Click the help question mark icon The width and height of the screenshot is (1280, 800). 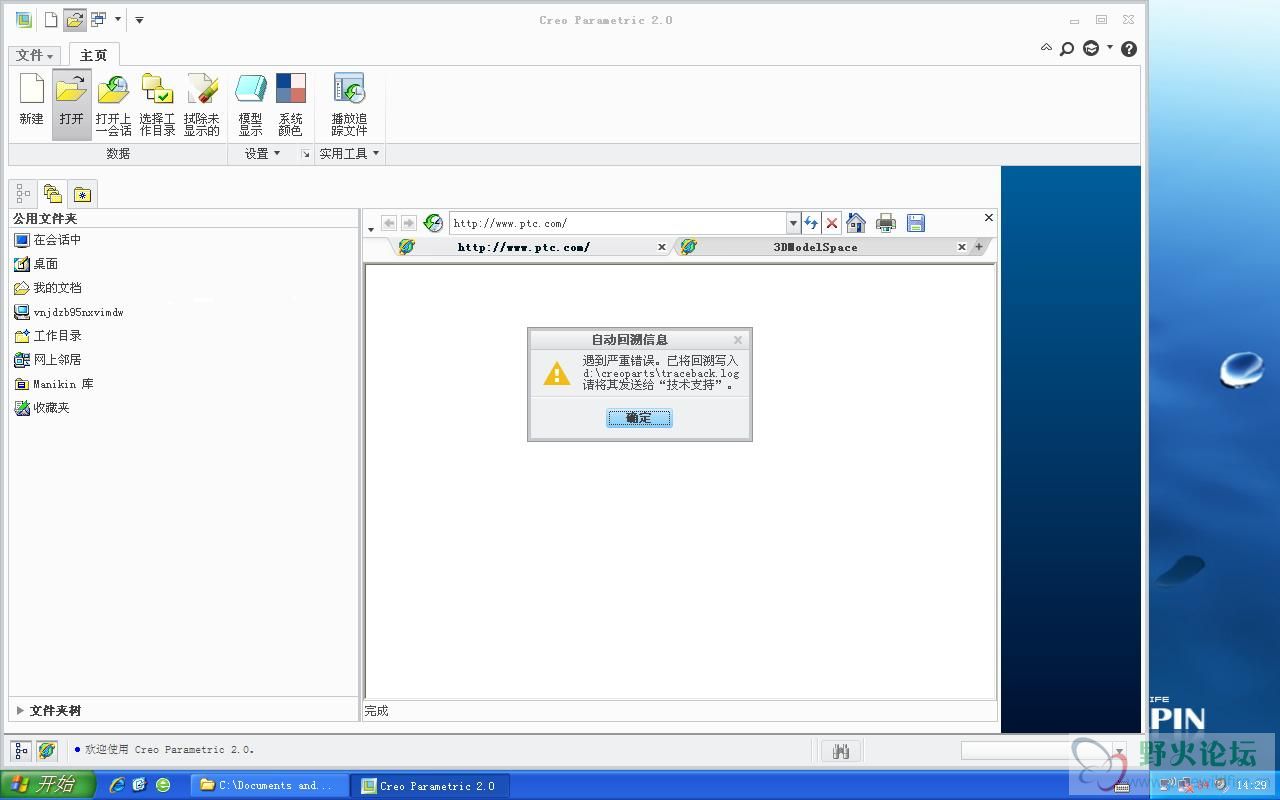click(1129, 48)
